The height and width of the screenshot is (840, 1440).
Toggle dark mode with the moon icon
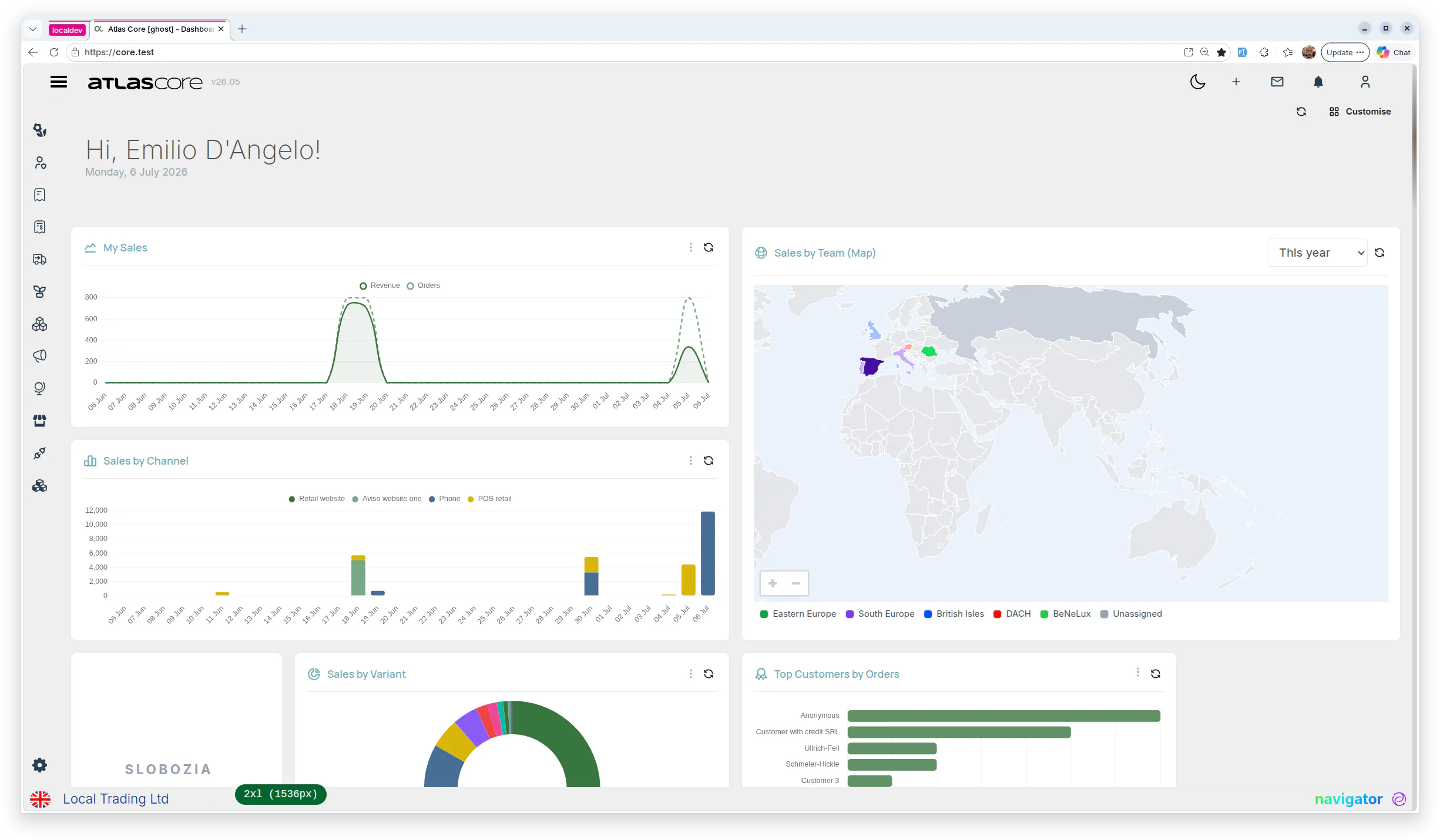tap(1197, 82)
